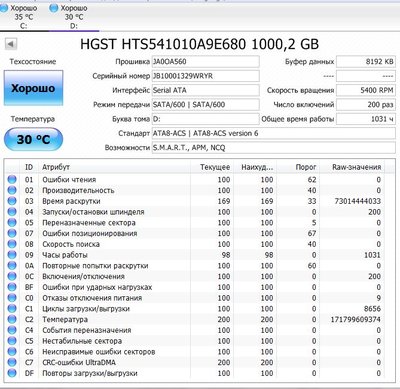400x389 pixels.
Task: Click the 30 °C temperature button
Action: pyautogui.click(x=33, y=139)
